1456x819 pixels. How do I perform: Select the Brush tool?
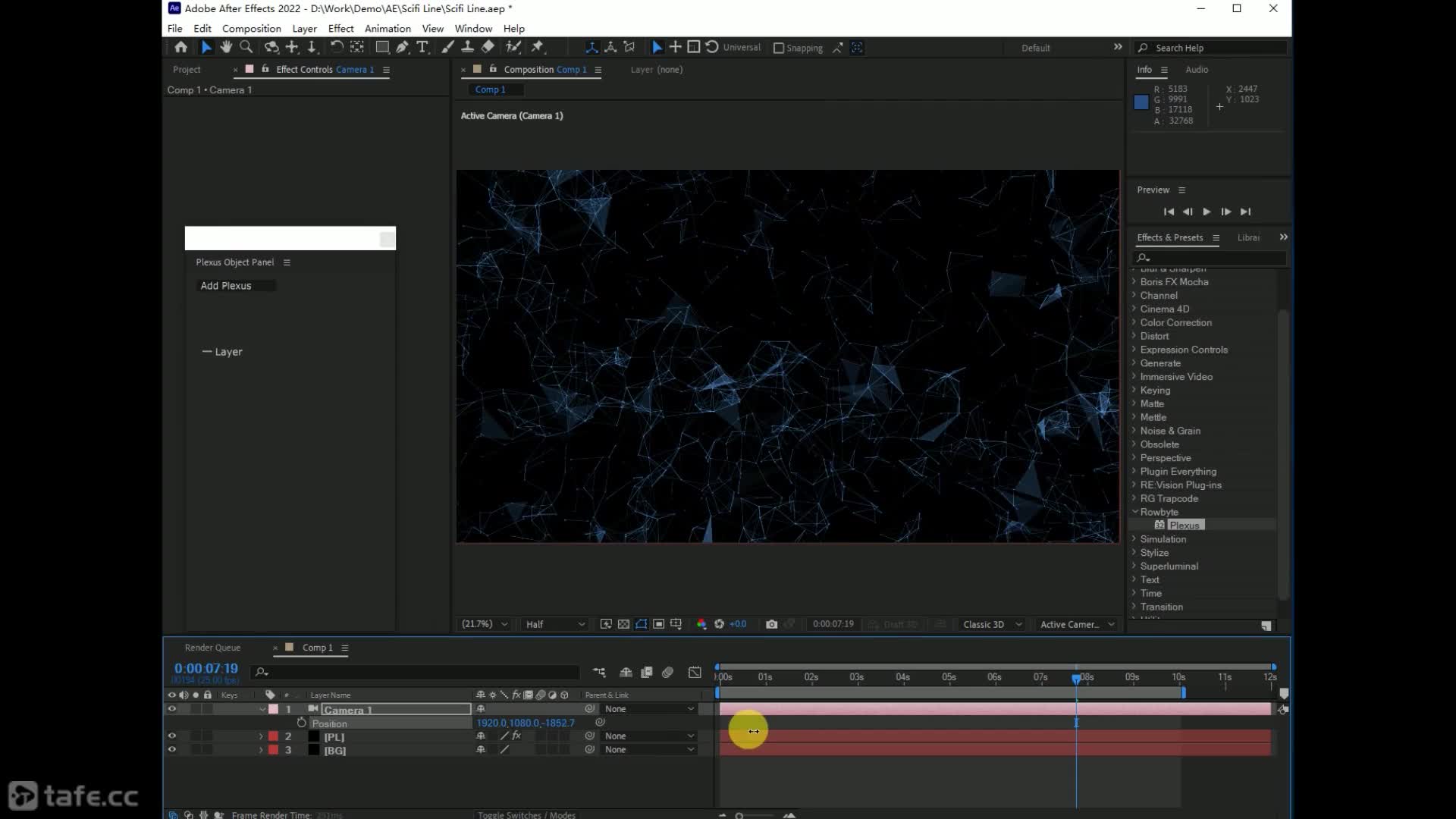(x=447, y=47)
